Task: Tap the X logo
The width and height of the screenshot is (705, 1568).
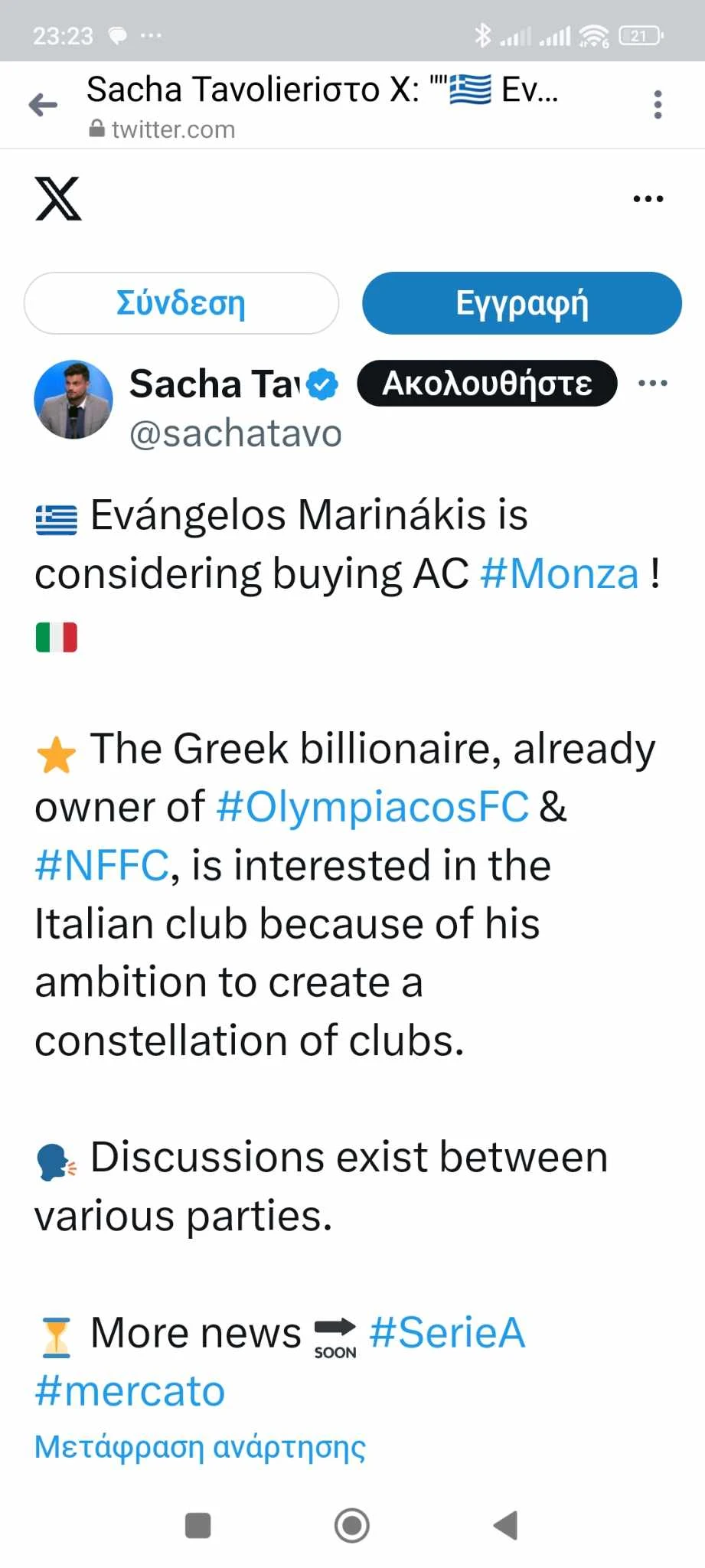Action: [58, 199]
